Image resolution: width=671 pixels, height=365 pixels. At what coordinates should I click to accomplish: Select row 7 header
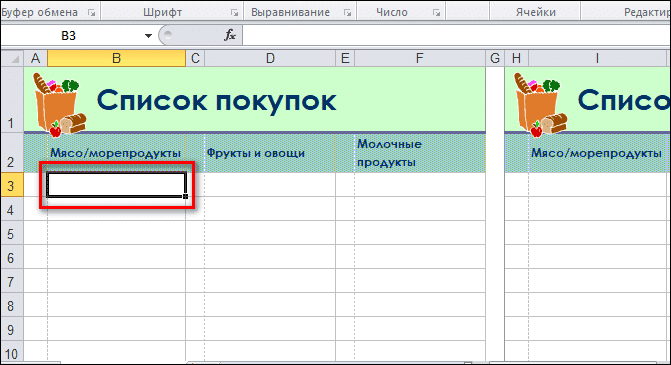click(x=12, y=281)
